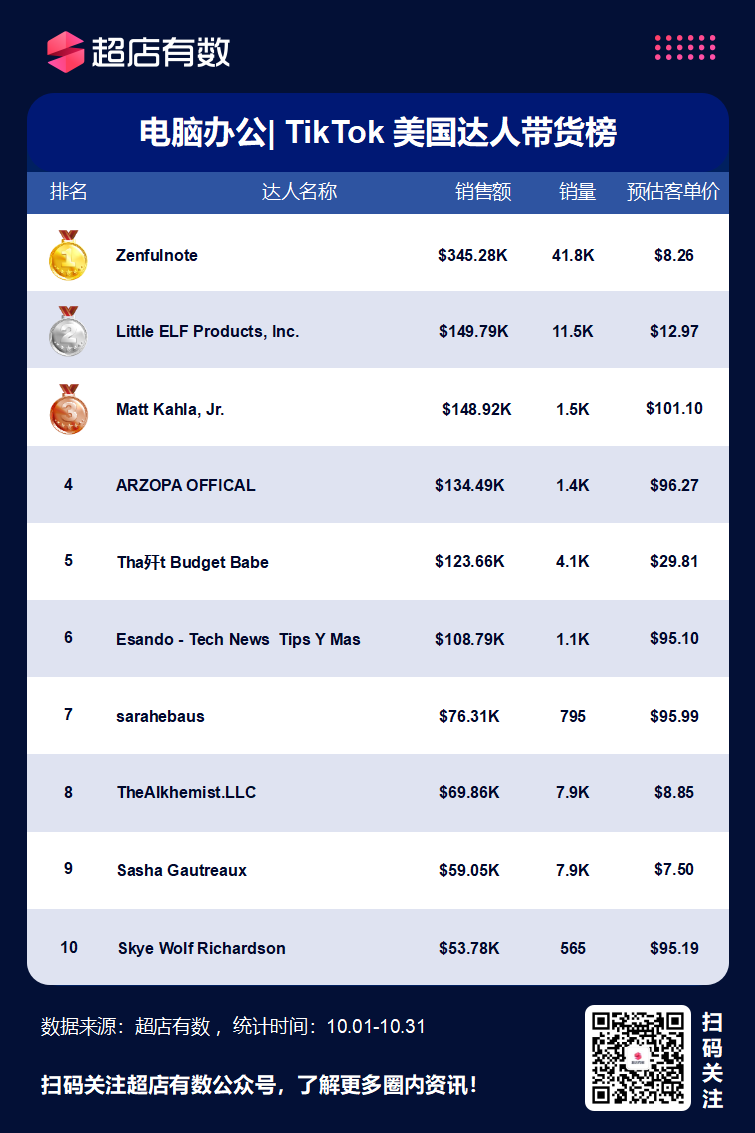Click the bronze third-place medal icon
The width and height of the screenshot is (755, 1133).
69,409
